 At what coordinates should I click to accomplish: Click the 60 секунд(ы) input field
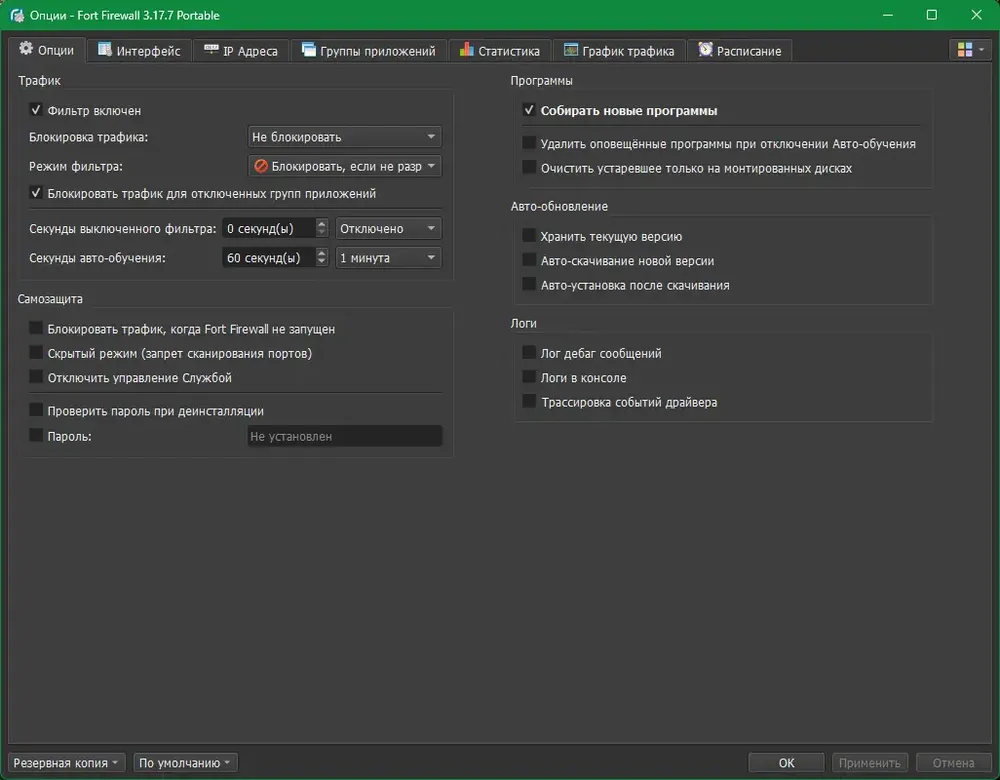tap(269, 258)
